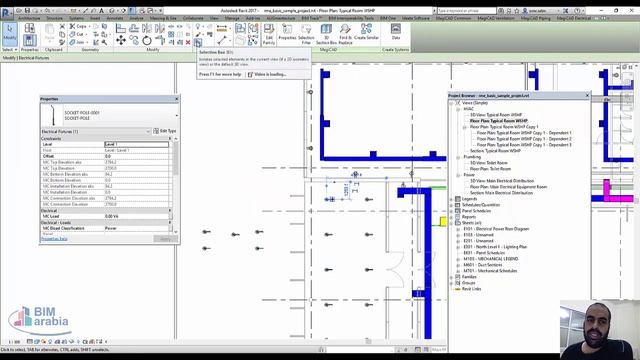Click the Offset tool icon
This screenshot has width=640, height=360.
134,28
